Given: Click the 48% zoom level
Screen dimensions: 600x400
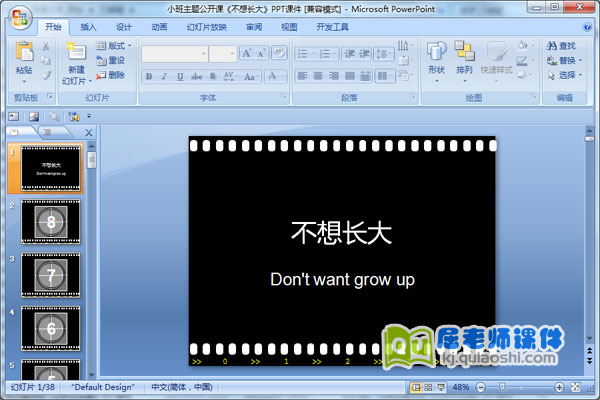Looking at the screenshot, I should pos(460,387).
